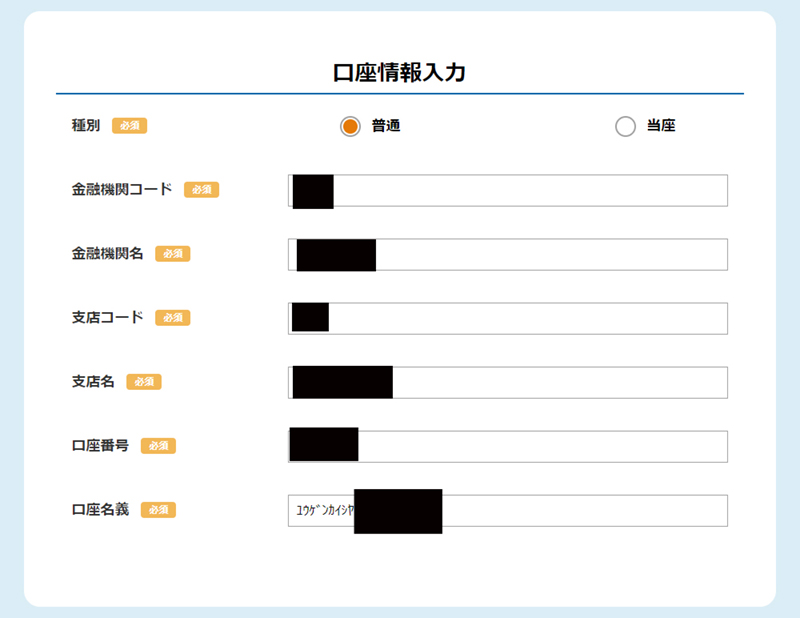
Task: Click the 普通 radio label text
Action: [x=386, y=126]
